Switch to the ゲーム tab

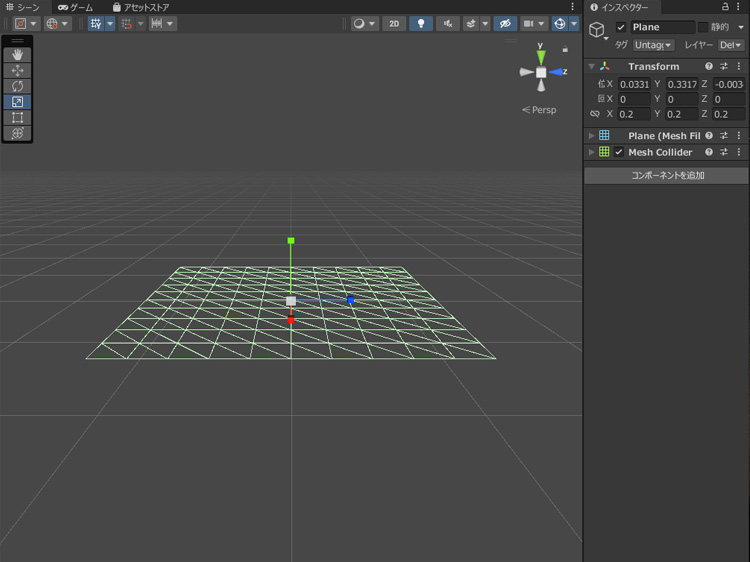pyautogui.click(x=75, y=7)
